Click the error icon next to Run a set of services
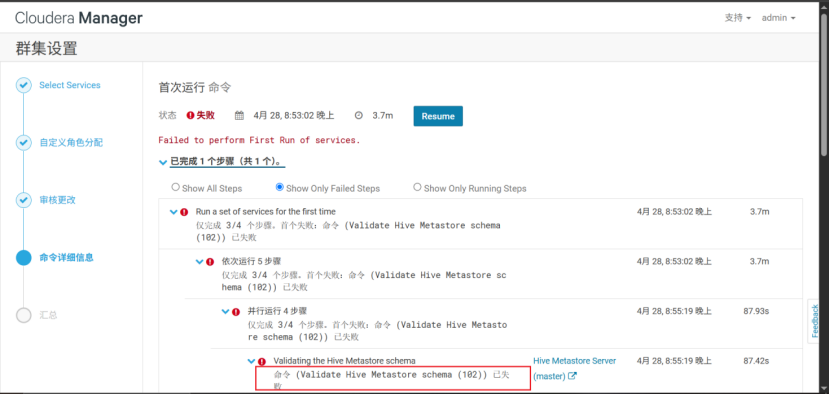 [184, 212]
